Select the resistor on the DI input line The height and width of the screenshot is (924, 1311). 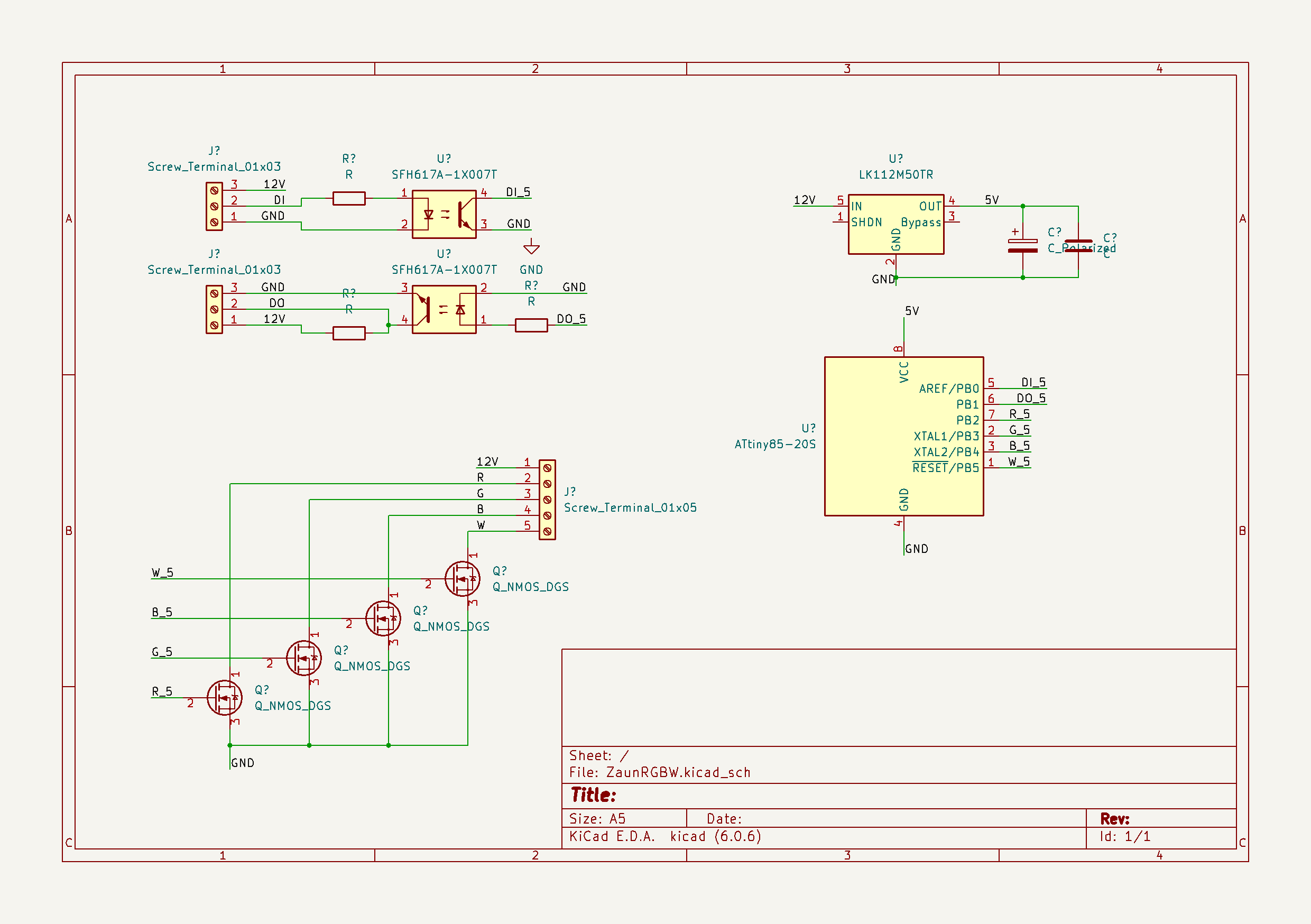[x=349, y=198]
